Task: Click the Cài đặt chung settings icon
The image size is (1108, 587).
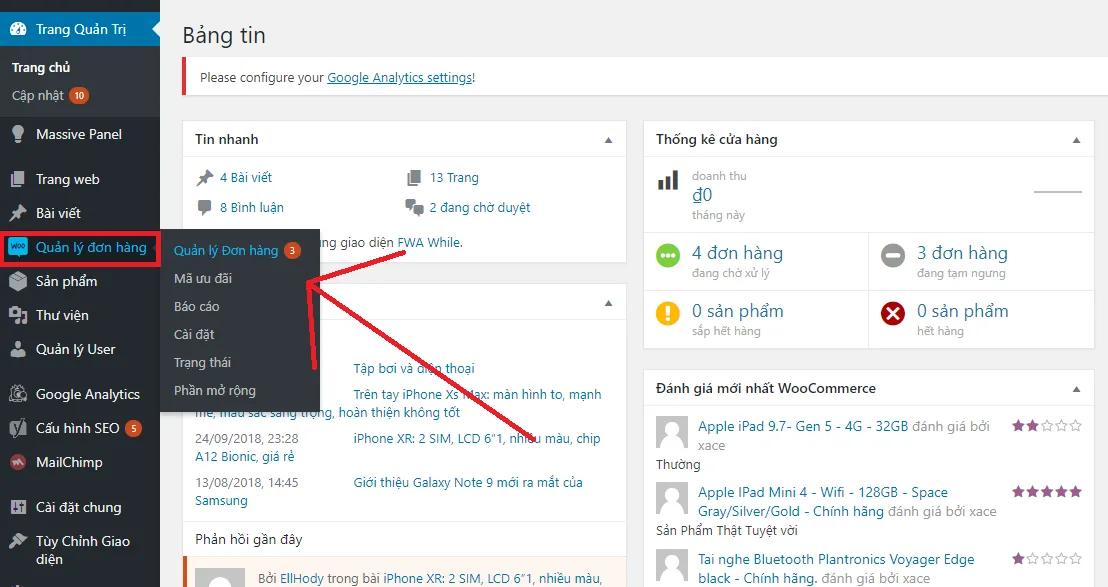Action: coord(18,507)
